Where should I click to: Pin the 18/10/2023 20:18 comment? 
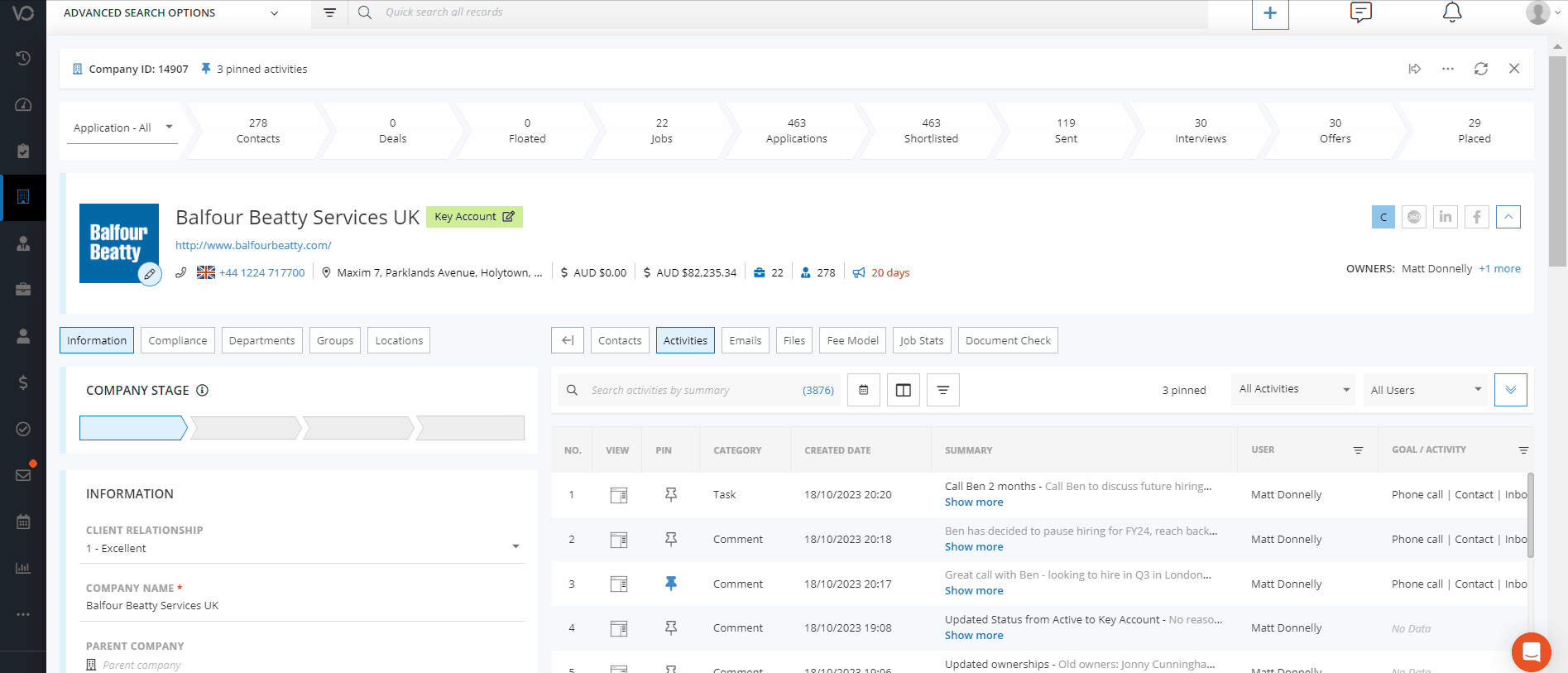click(671, 539)
